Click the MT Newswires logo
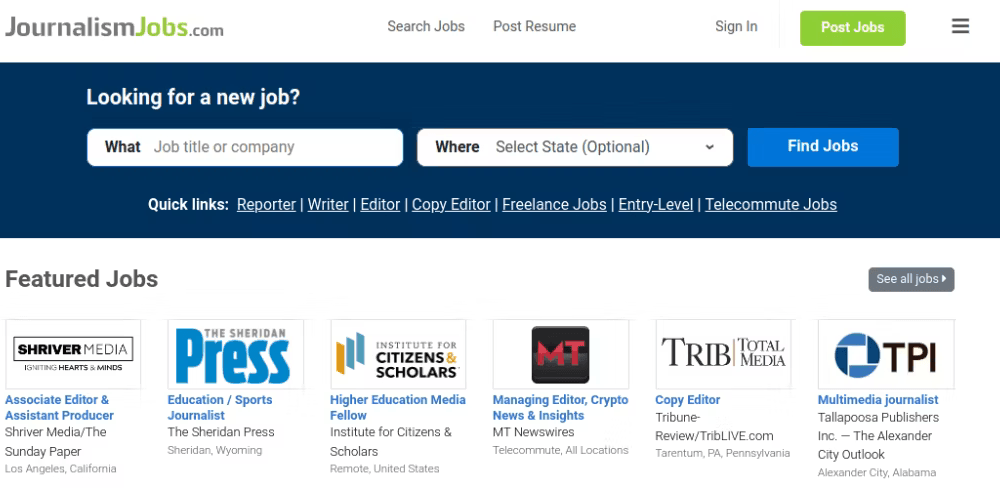 pos(561,354)
